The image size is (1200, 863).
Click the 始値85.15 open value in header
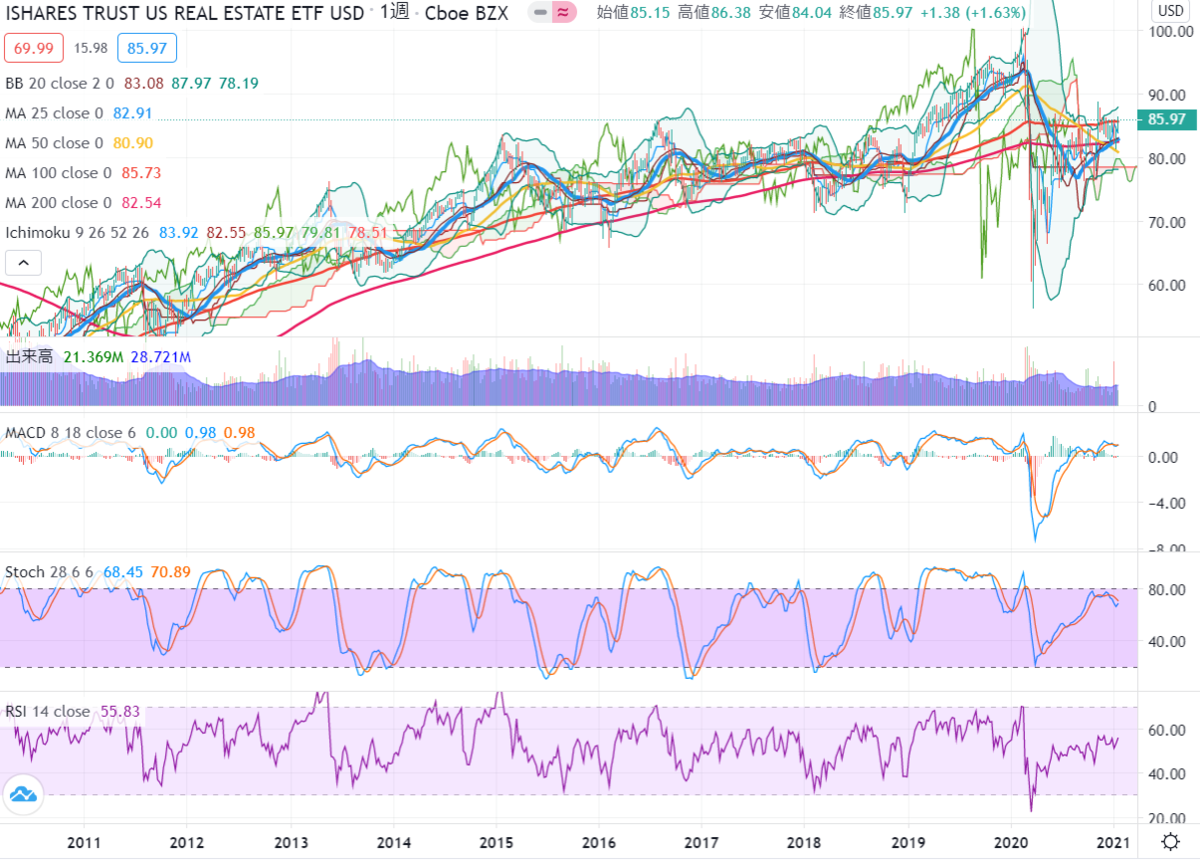[x=635, y=12]
